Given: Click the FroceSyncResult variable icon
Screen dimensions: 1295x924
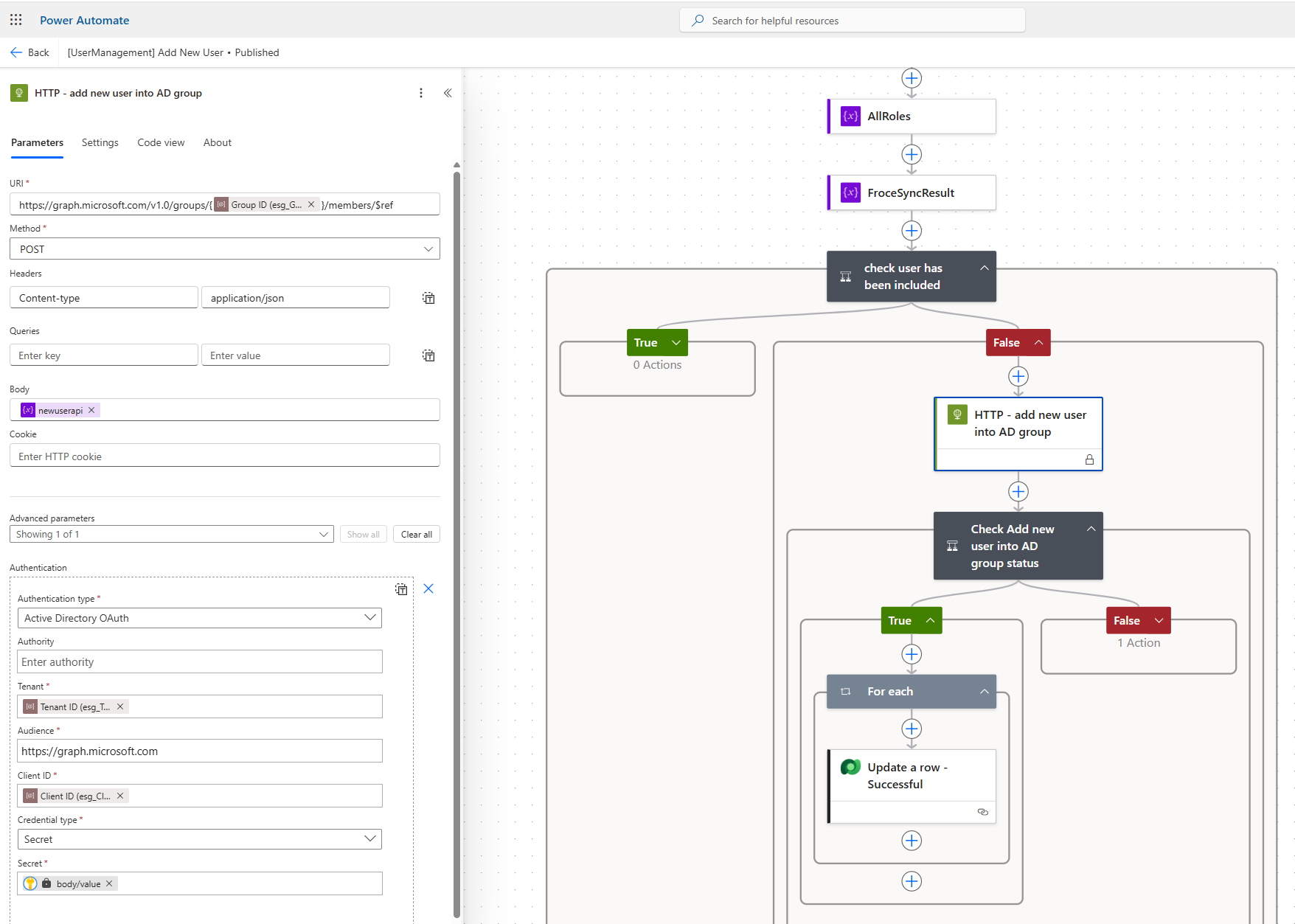Looking at the screenshot, I should click(850, 192).
